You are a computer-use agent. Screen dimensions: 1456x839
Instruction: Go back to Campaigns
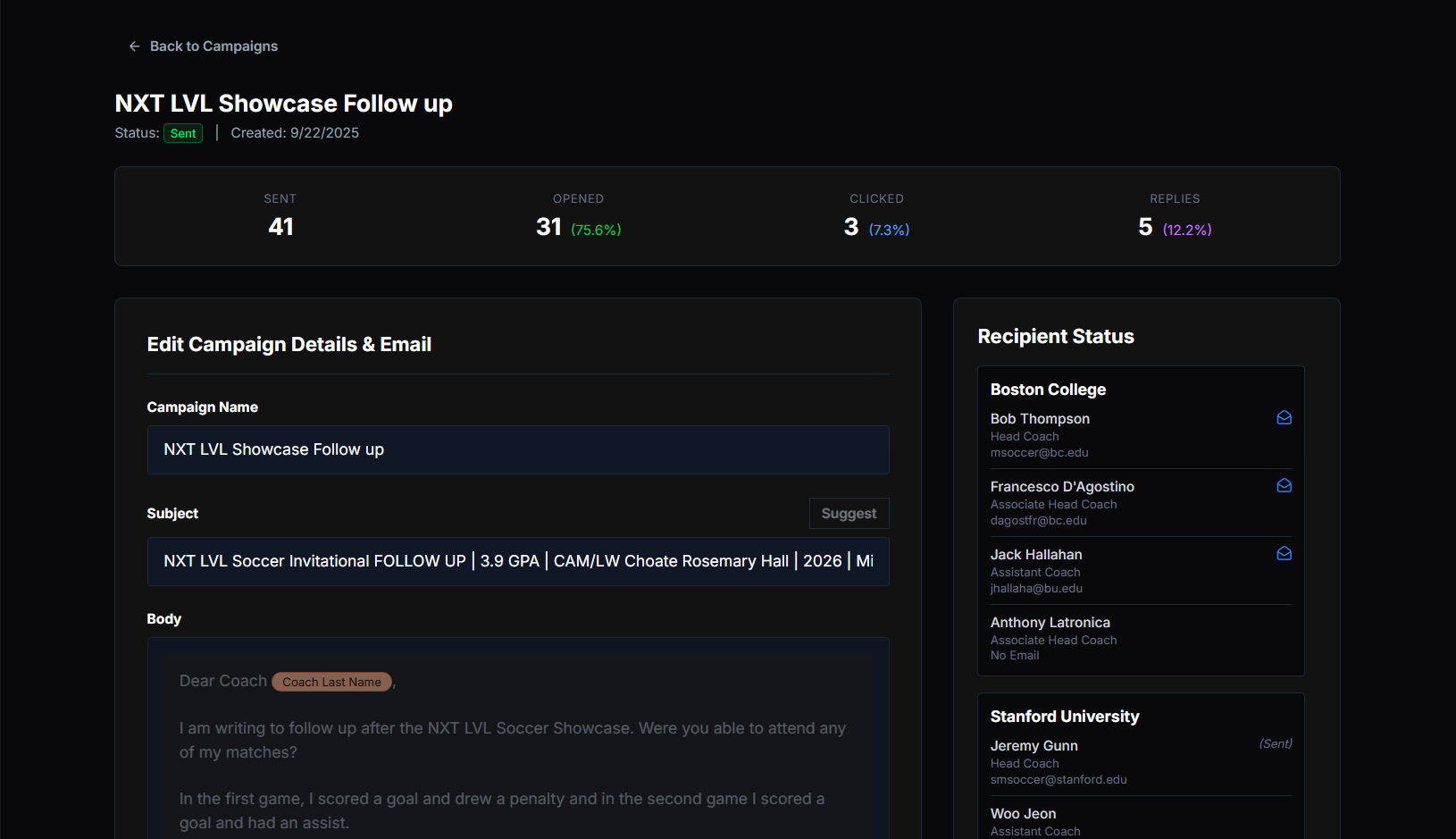213,46
